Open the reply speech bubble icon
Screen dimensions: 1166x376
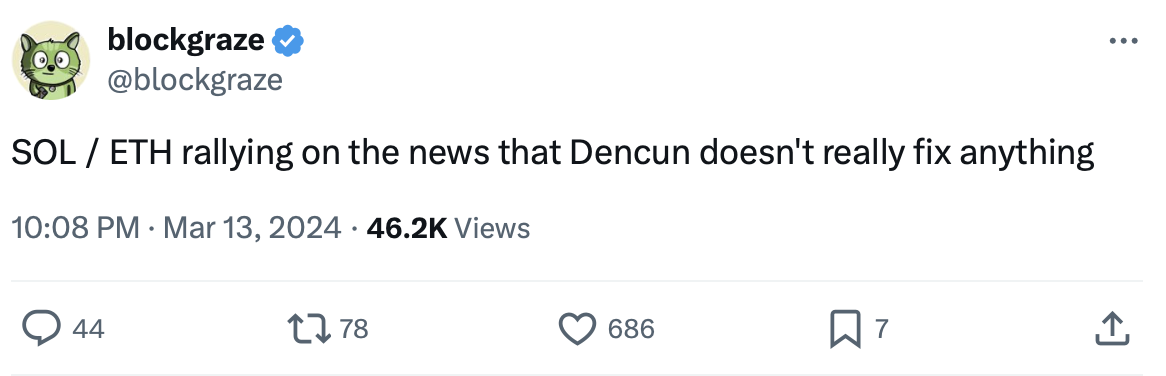tap(41, 328)
